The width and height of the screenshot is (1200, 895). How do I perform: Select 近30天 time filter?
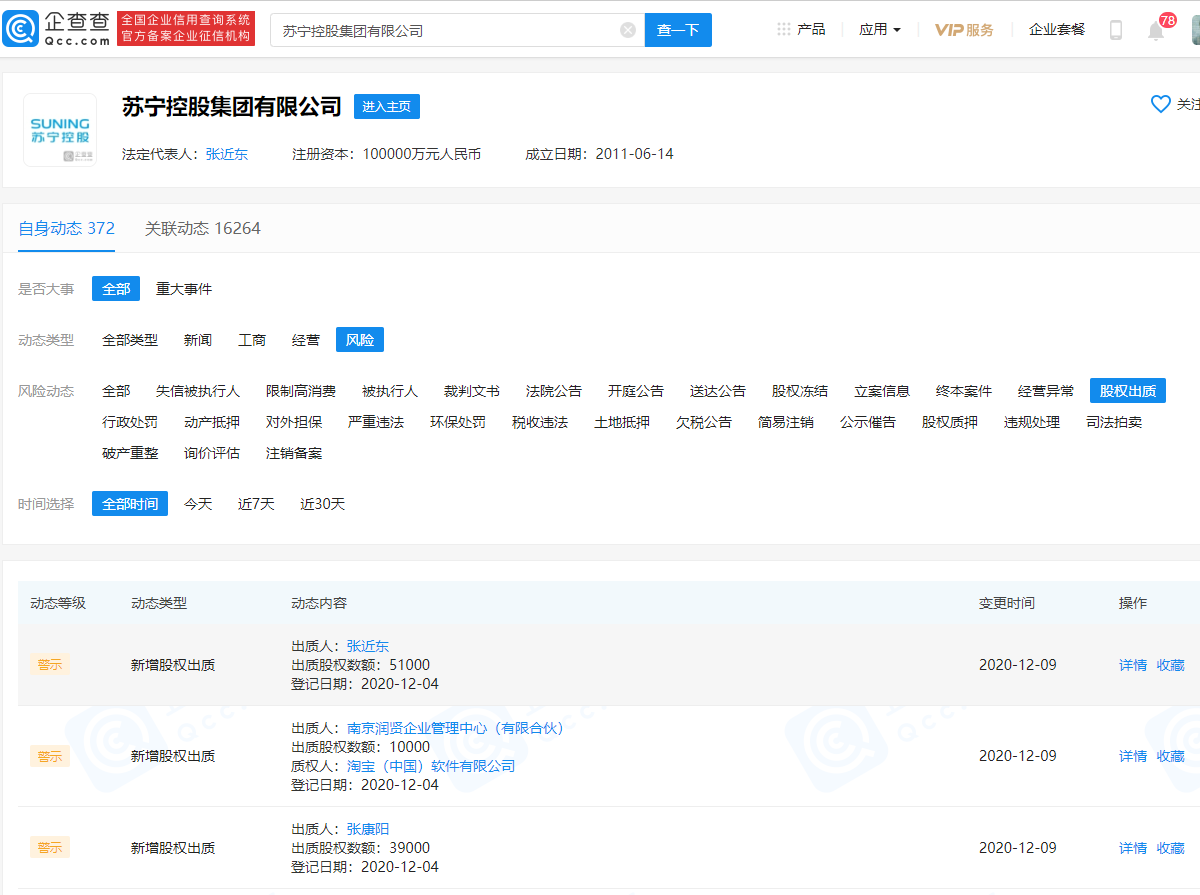(323, 504)
